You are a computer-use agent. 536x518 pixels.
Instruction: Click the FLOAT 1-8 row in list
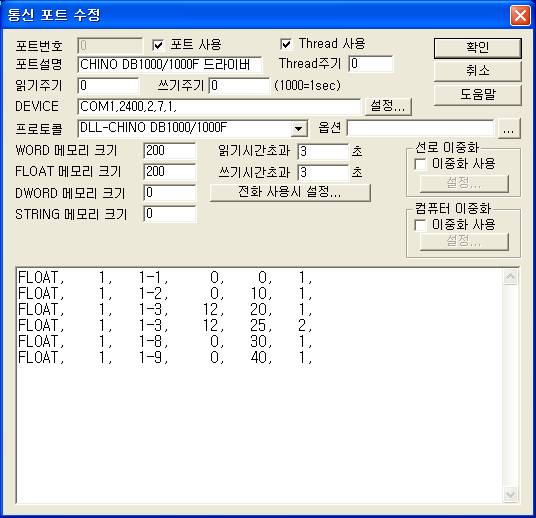pos(164,341)
